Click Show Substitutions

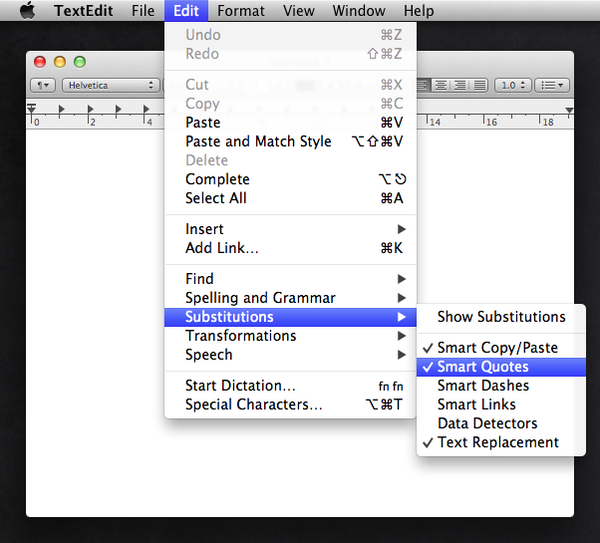[501, 317]
